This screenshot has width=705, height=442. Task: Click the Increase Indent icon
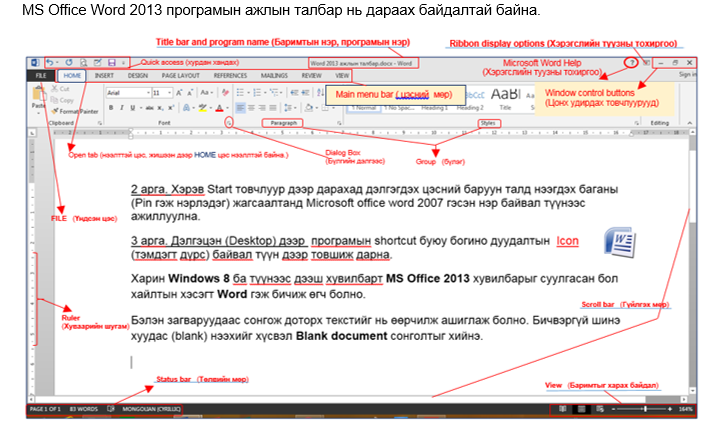point(305,93)
